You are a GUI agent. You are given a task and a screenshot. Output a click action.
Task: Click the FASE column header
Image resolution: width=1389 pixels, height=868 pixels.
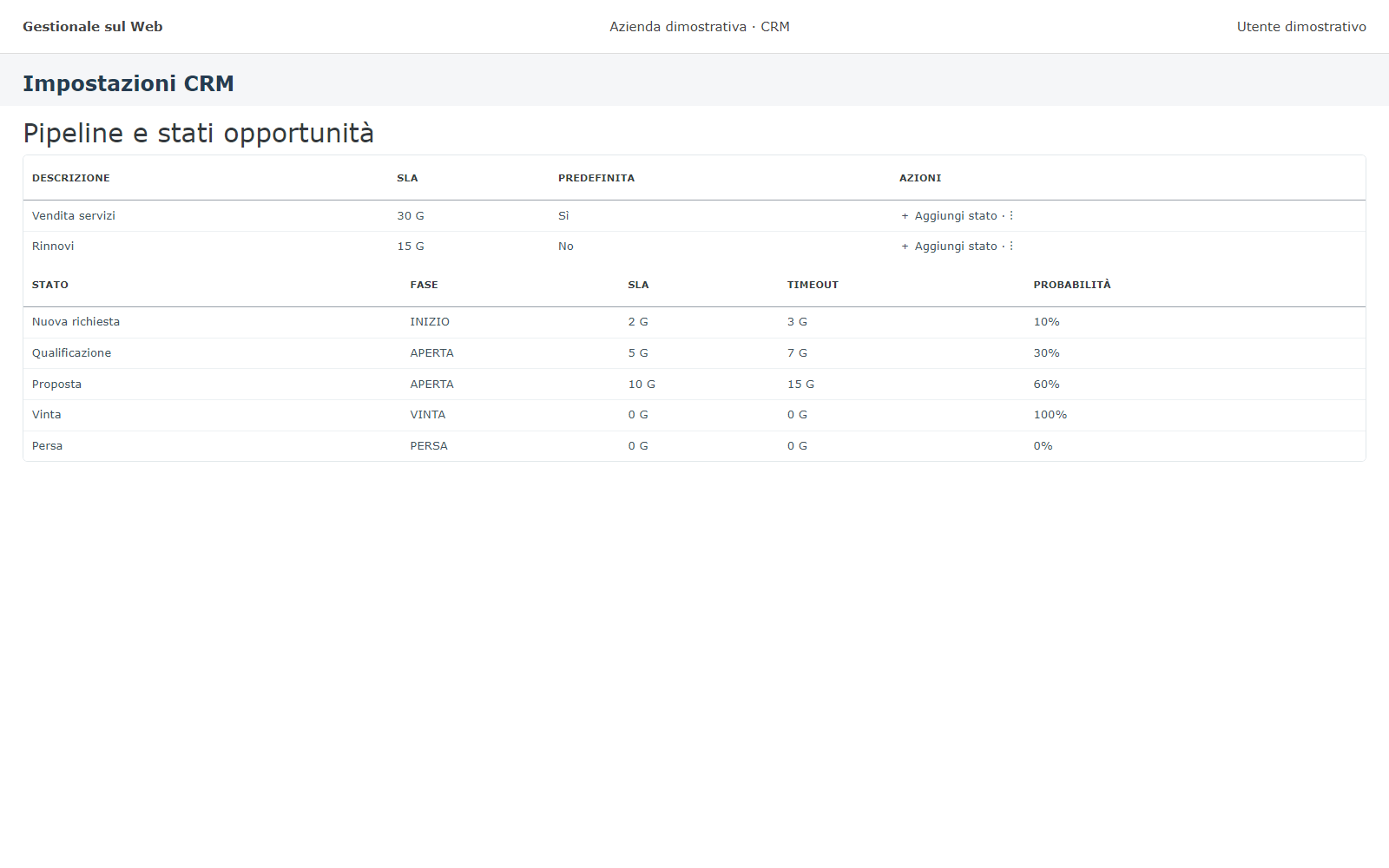coord(425,285)
